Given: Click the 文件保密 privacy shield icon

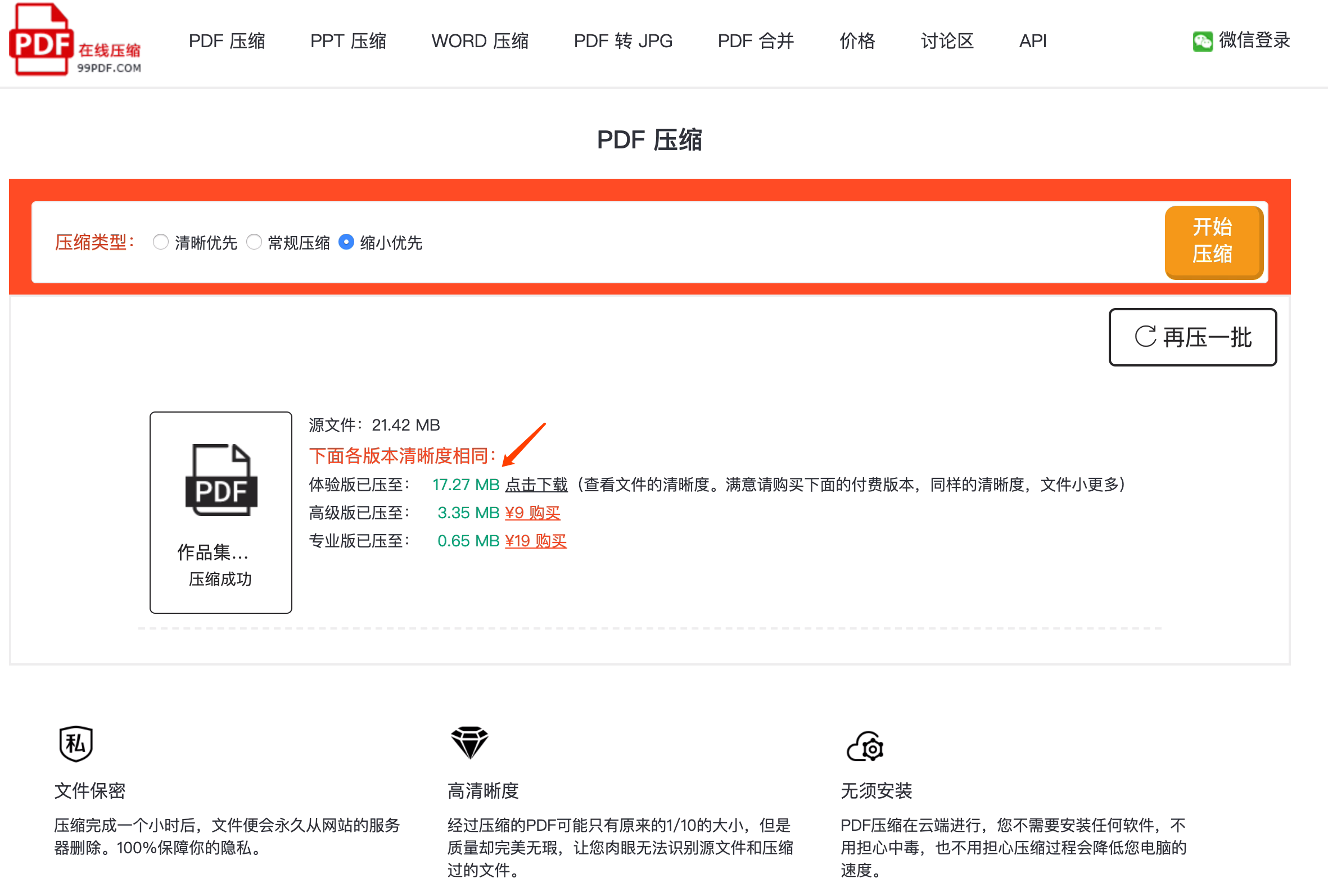Looking at the screenshot, I should coord(75,744).
